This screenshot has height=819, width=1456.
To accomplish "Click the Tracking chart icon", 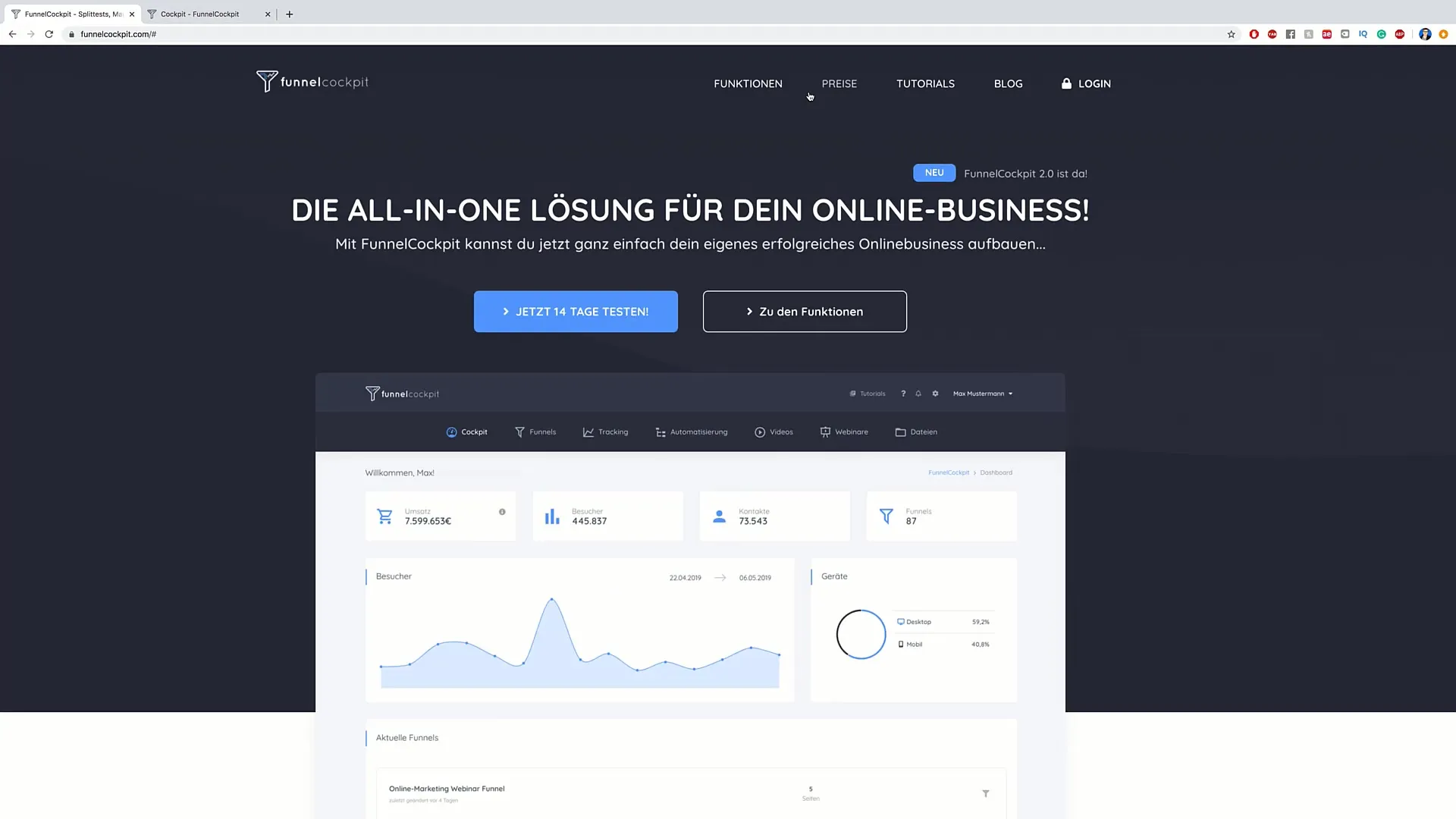I will (x=587, y=432).
